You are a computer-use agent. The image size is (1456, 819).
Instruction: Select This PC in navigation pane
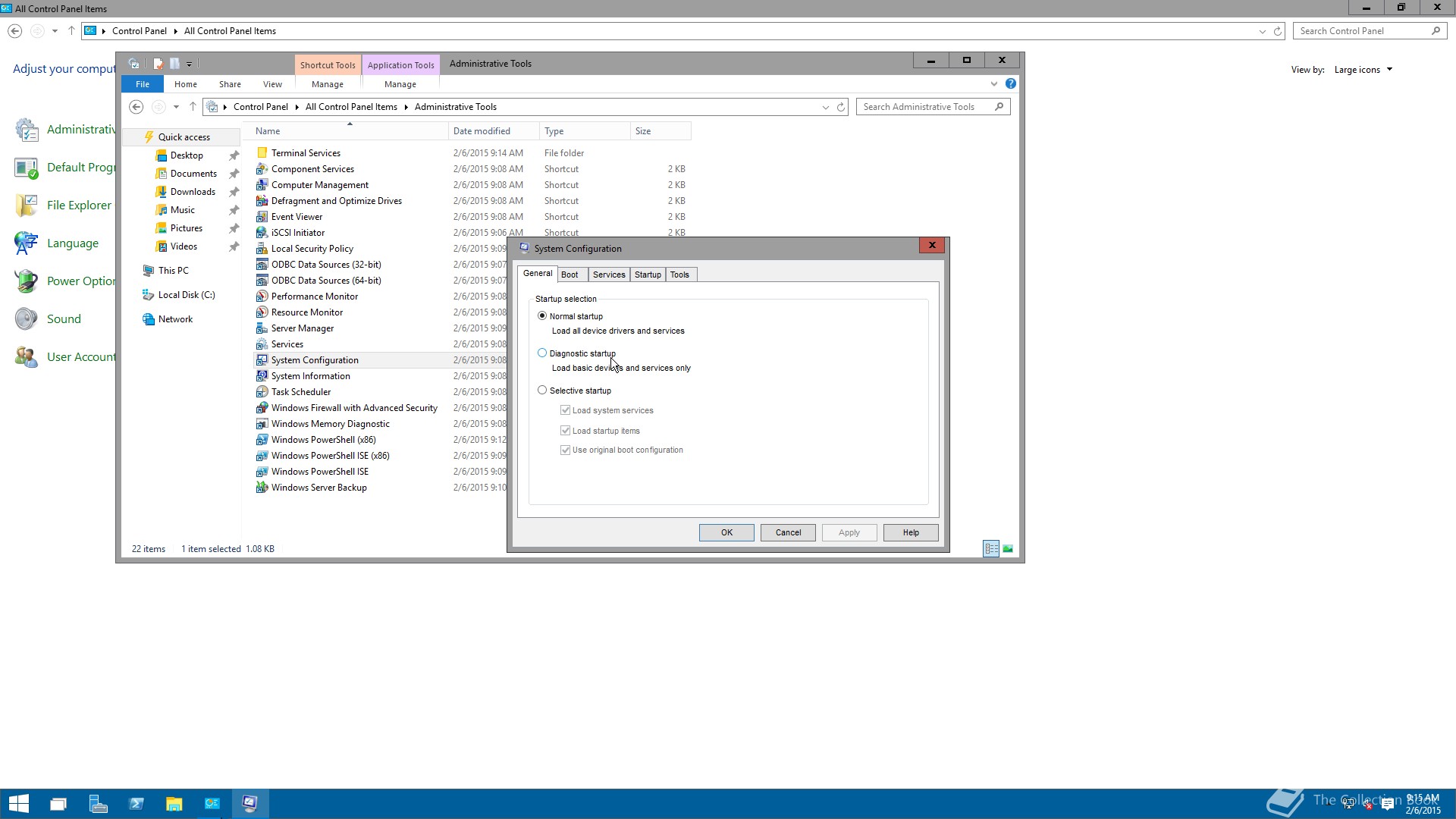pyautogui.click(x=173, y=271)
